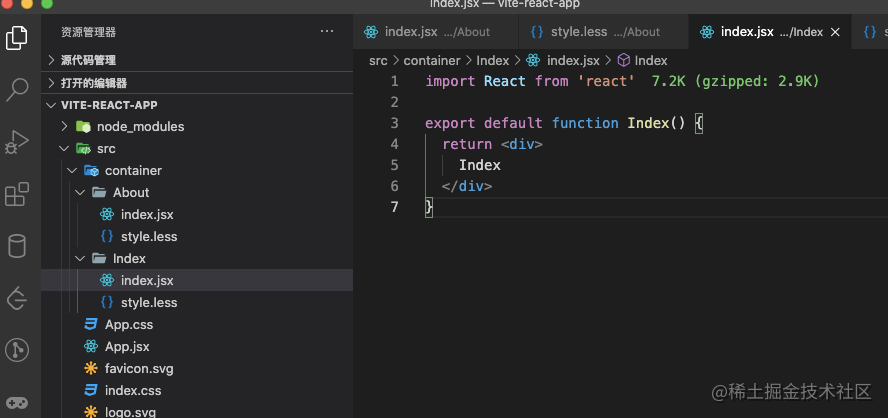This screenshot has width=888, height=418.
Task: Open Run and Debug view
Action: 16,142
